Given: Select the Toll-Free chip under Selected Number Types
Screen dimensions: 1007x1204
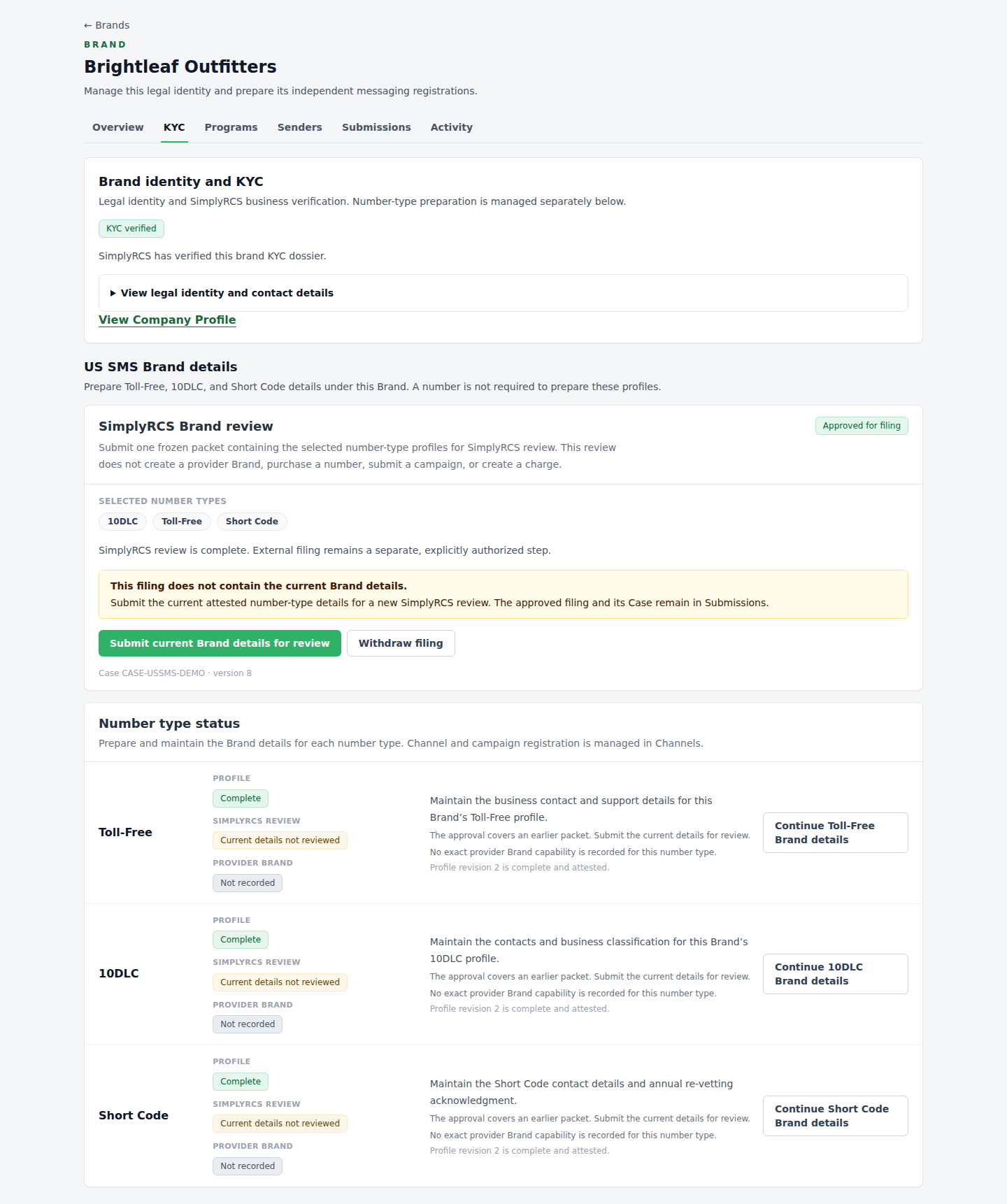Looking at the screenshot, I should (x=182, y=522).
